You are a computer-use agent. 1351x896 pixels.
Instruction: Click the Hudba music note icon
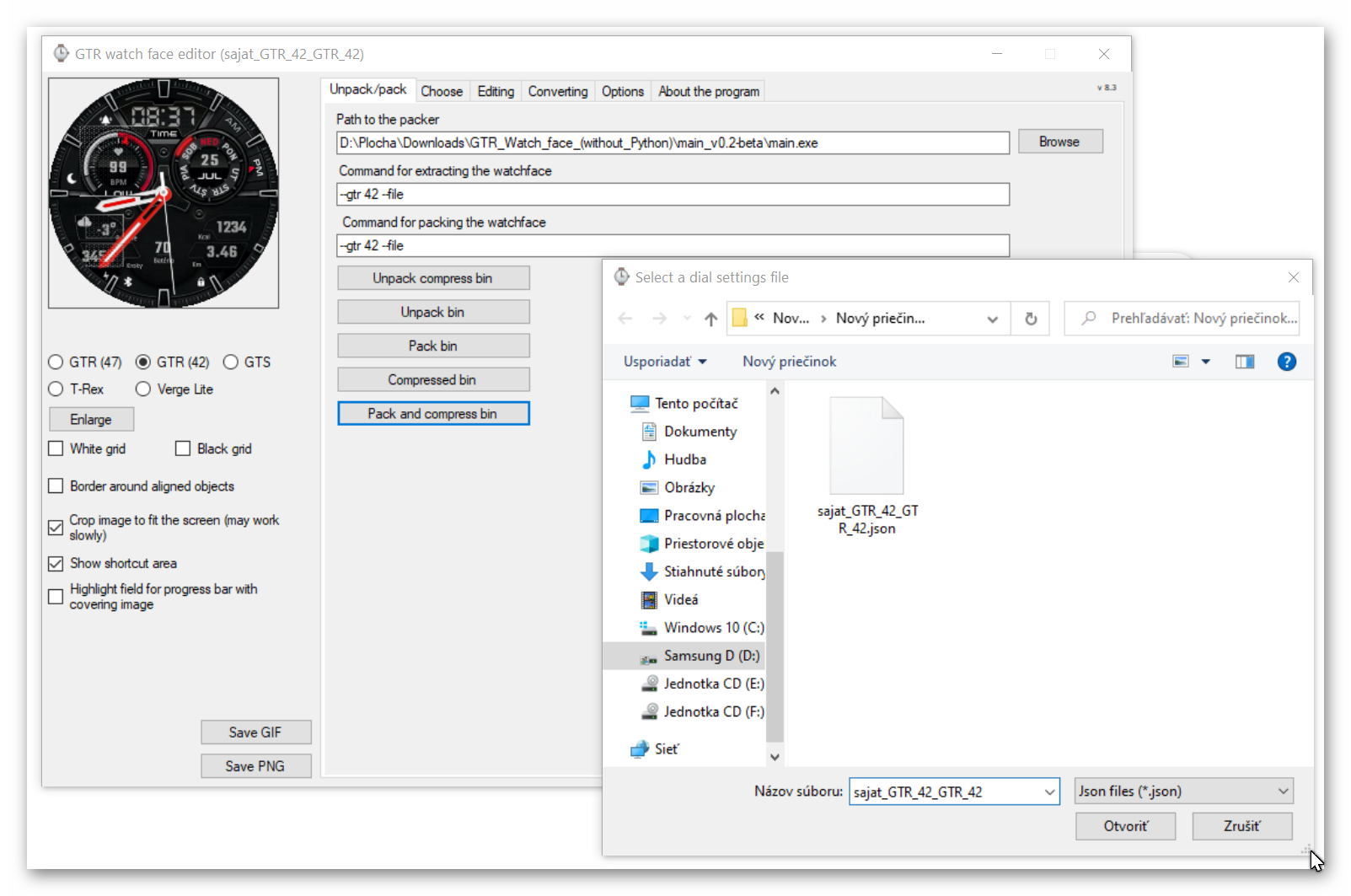pos(649,459)
